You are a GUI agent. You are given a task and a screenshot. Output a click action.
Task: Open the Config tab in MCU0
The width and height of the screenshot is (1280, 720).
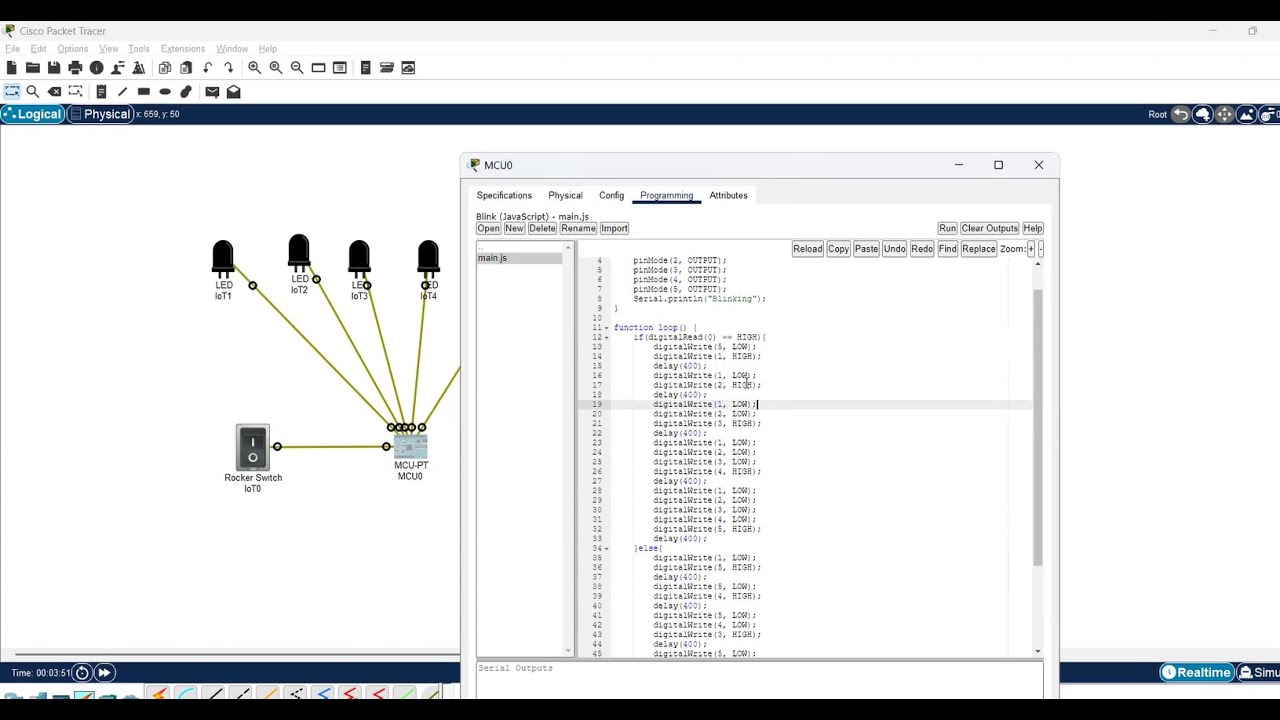(x=611, y=195)
